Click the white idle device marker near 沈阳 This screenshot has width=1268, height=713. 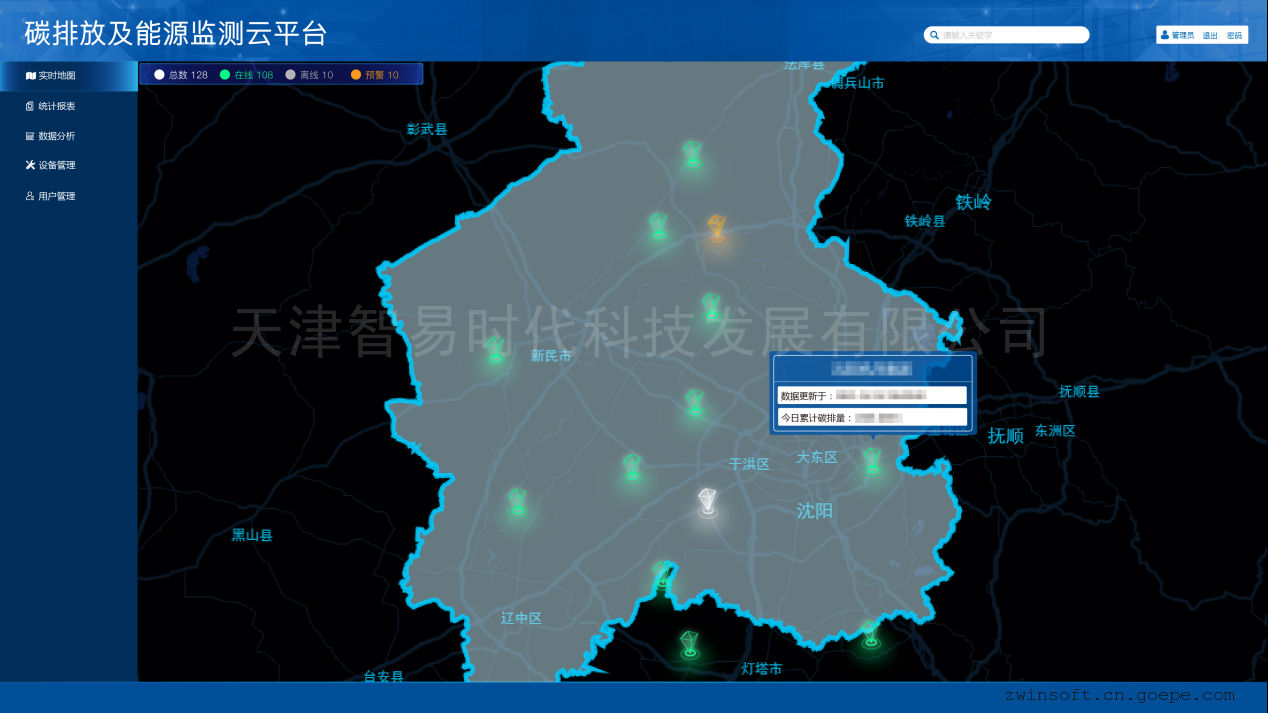[708, 502]
